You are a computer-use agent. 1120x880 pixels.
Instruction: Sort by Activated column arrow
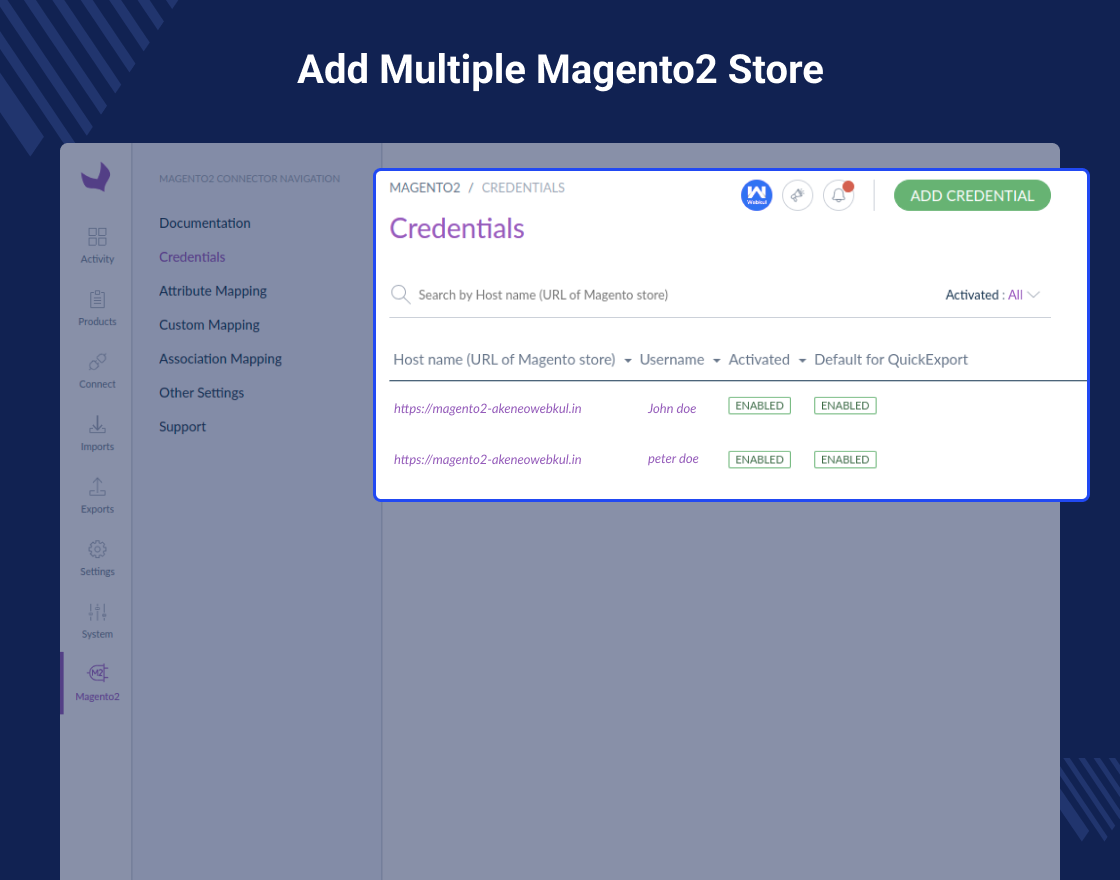click(802, 361)
